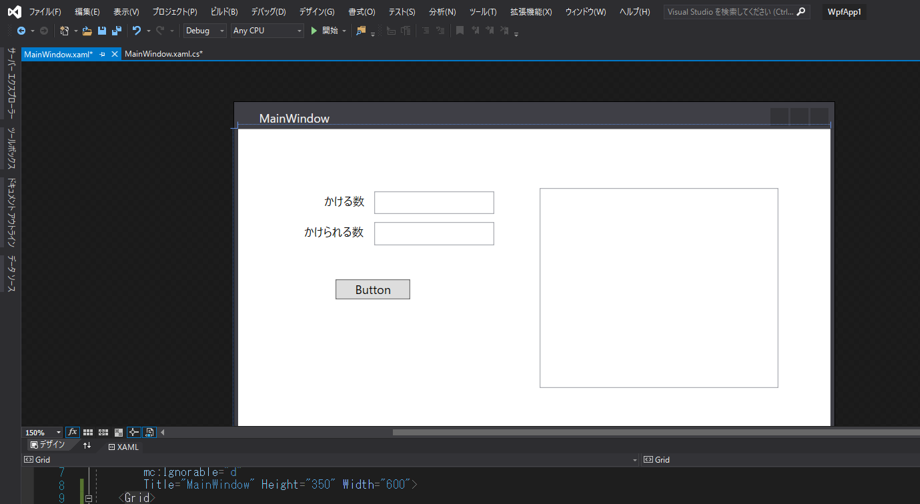This screenshot has width=920, height=504.
Task: Open the サーバー エクスプローラー side panel
Action: tap(11, 83)
